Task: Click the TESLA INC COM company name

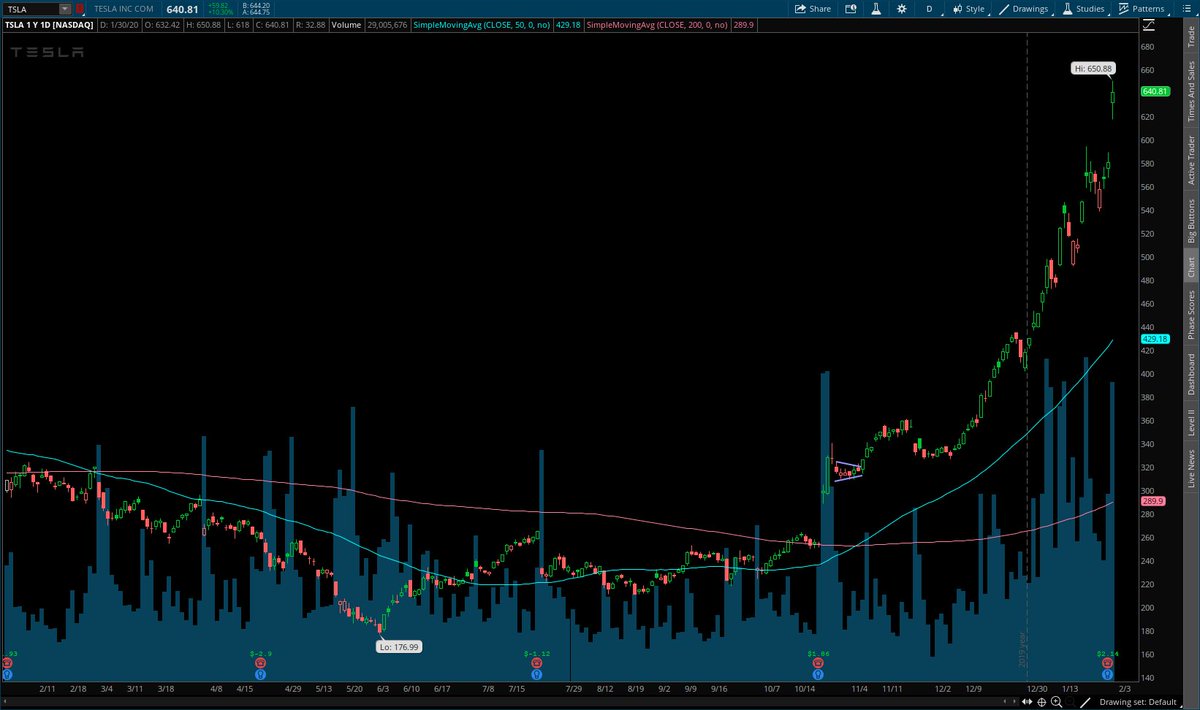Action: point(126,8)
